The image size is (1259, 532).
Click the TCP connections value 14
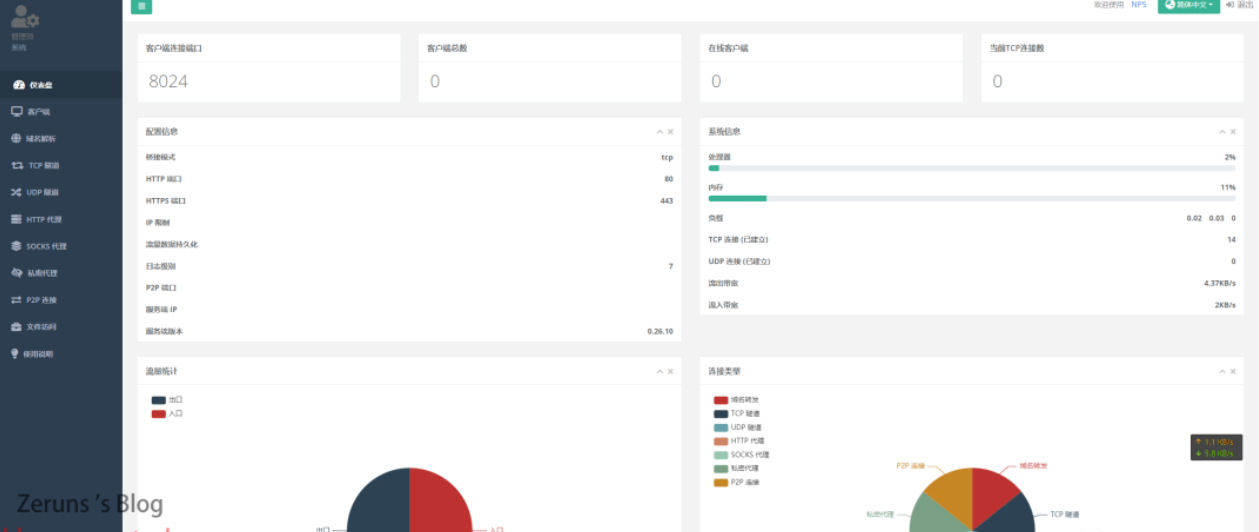click(1231, 239)
